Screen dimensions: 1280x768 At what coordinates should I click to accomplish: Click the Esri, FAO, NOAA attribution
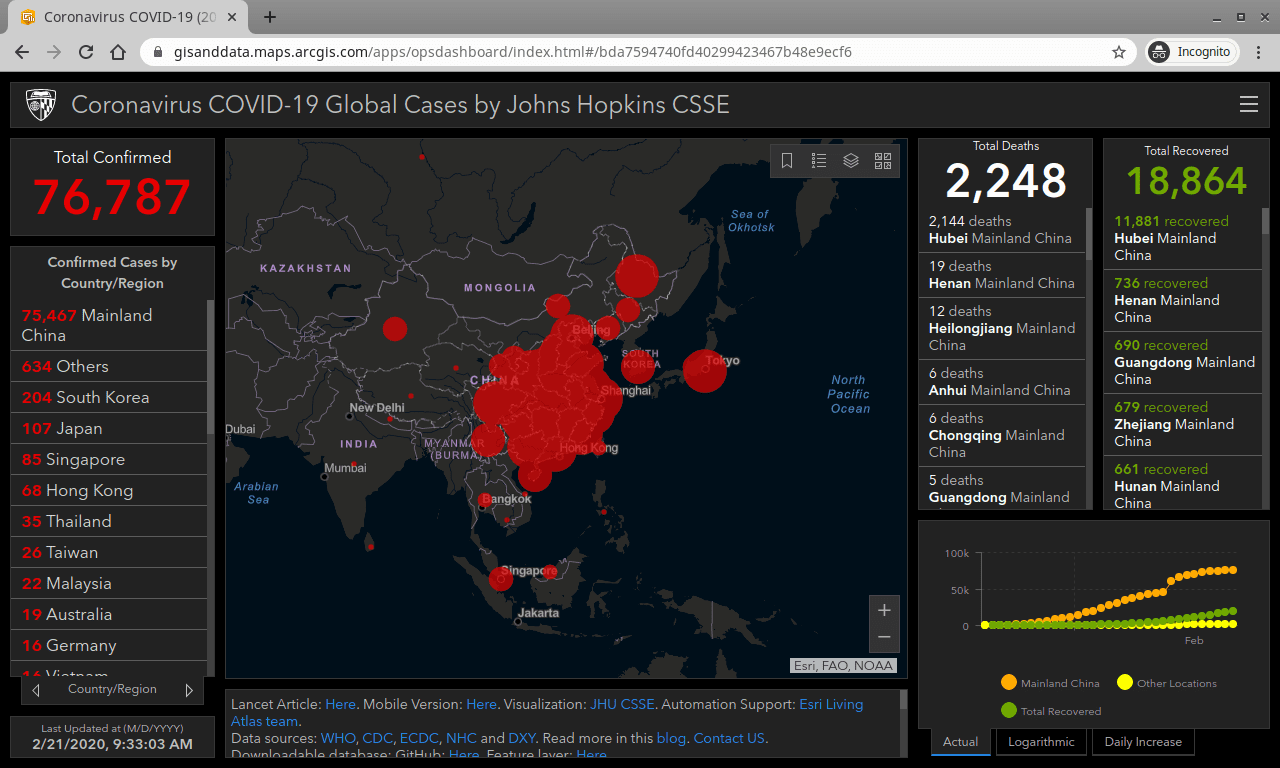click(843, 665)
